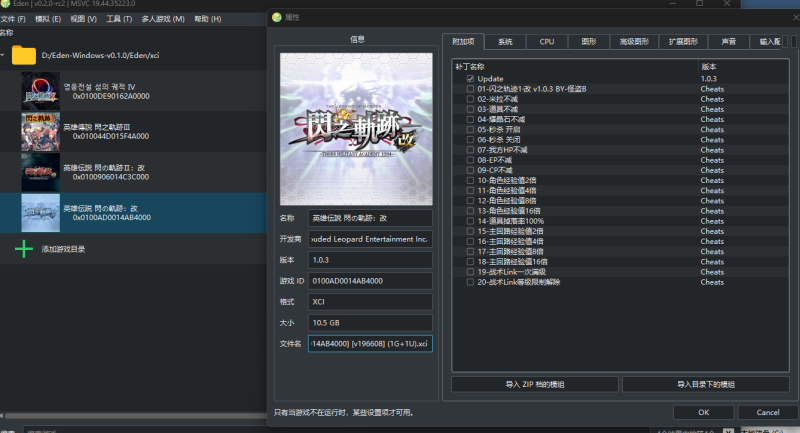Check the 14-道具掉落率100% checkbox

pos(470,221)
